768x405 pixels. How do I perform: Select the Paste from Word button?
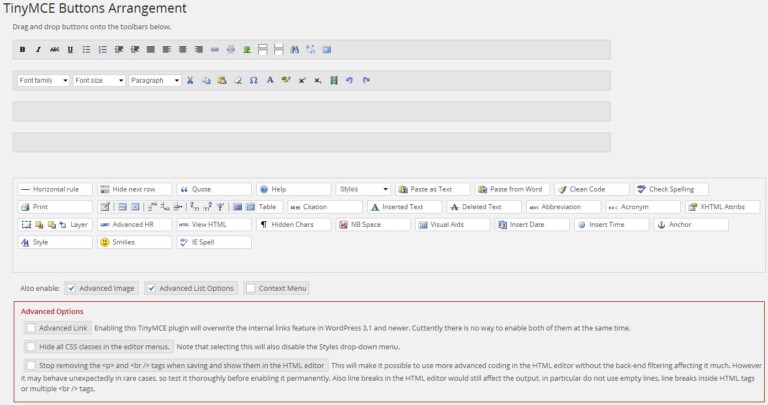[512, 189]
